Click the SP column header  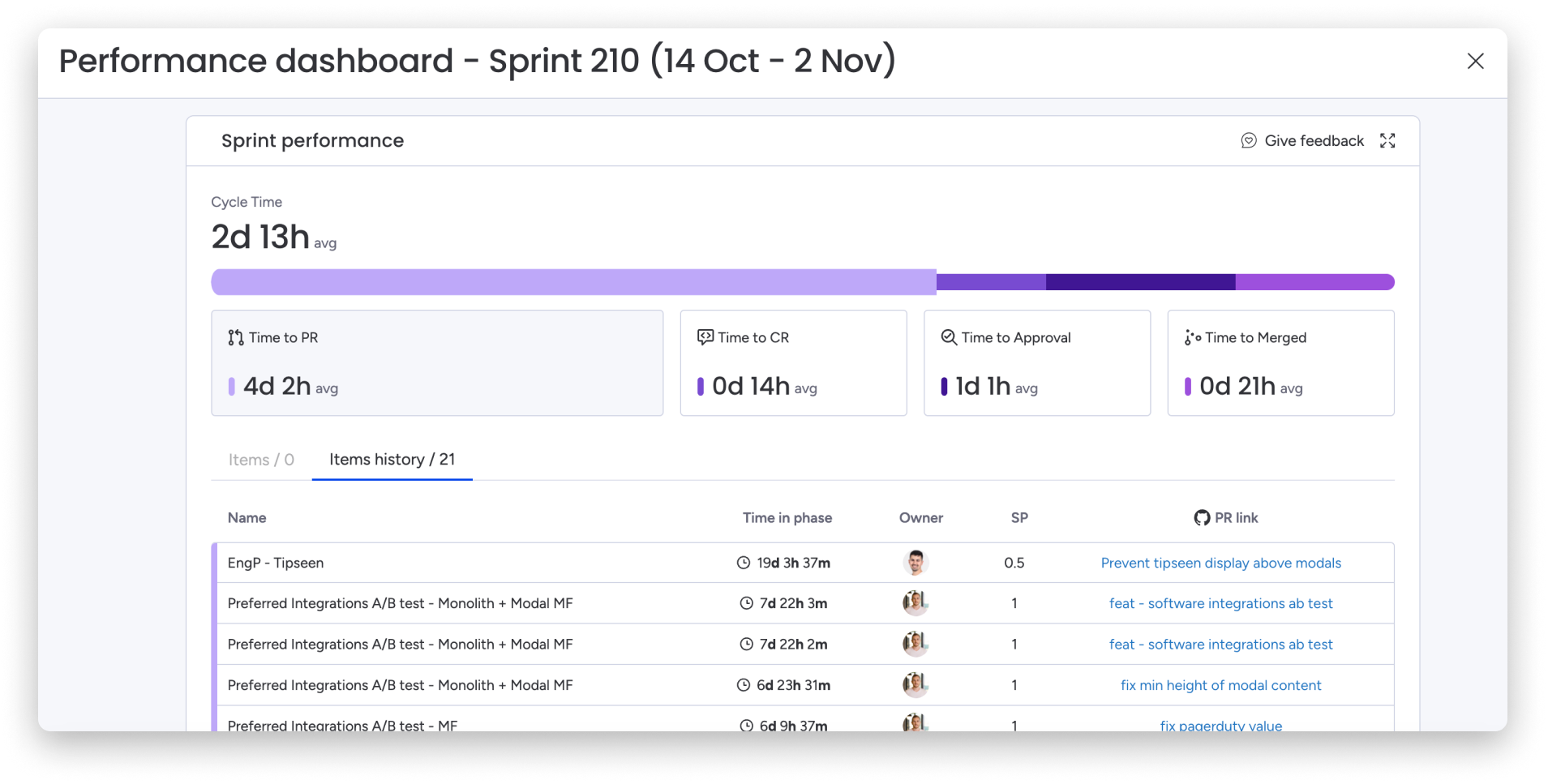point(1019,518)
